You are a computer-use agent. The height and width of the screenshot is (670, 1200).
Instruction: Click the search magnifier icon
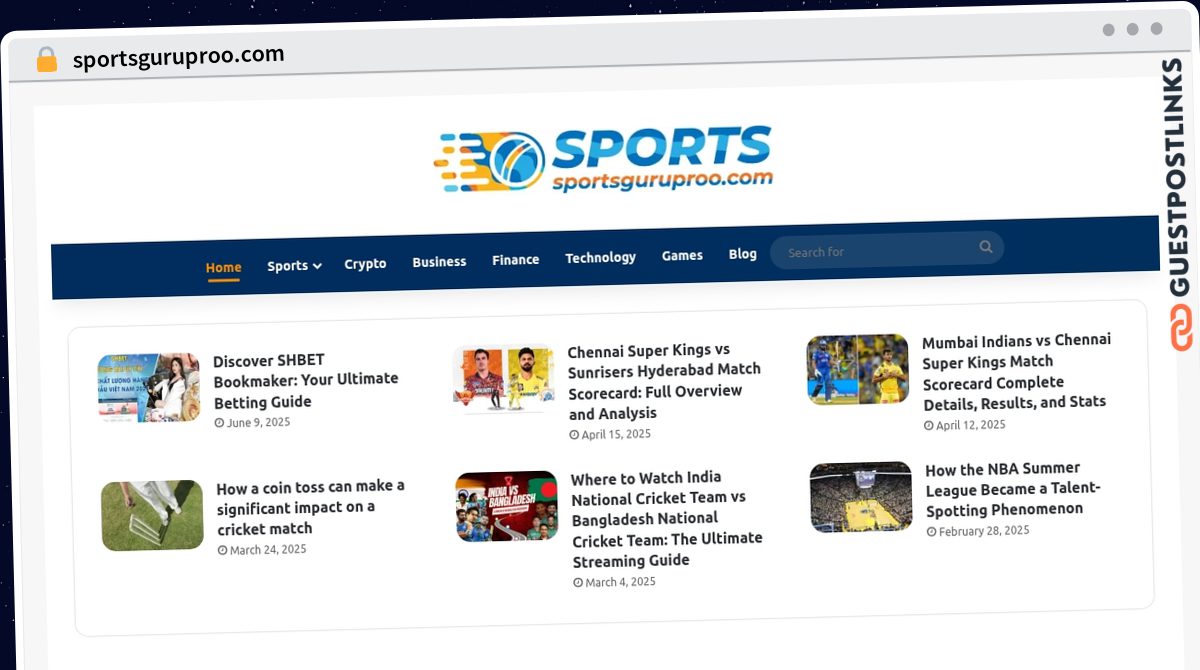986,247
